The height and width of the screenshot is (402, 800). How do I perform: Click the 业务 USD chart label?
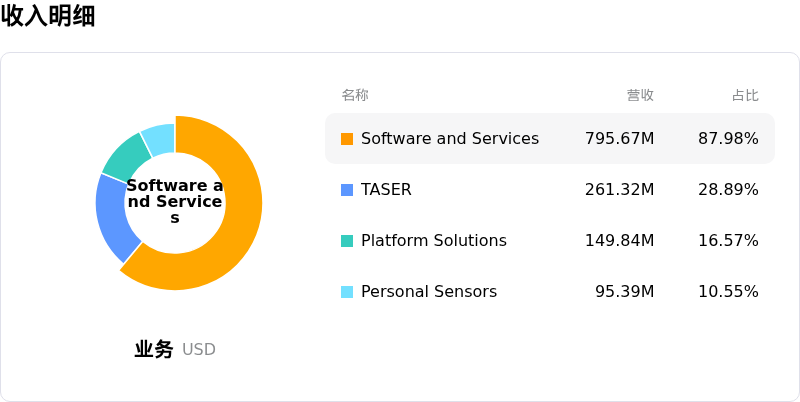(x=175, y=349)
